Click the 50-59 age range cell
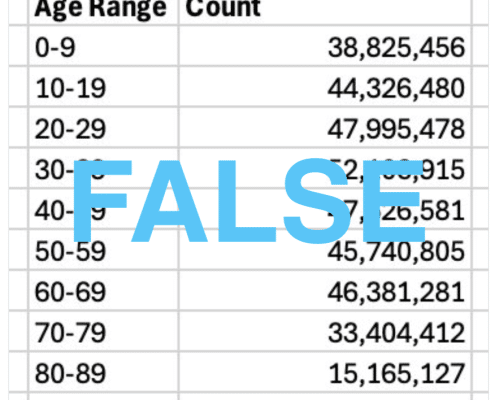Image resolution: width=495 pixels, height=400 pixels. coord(104,250)
